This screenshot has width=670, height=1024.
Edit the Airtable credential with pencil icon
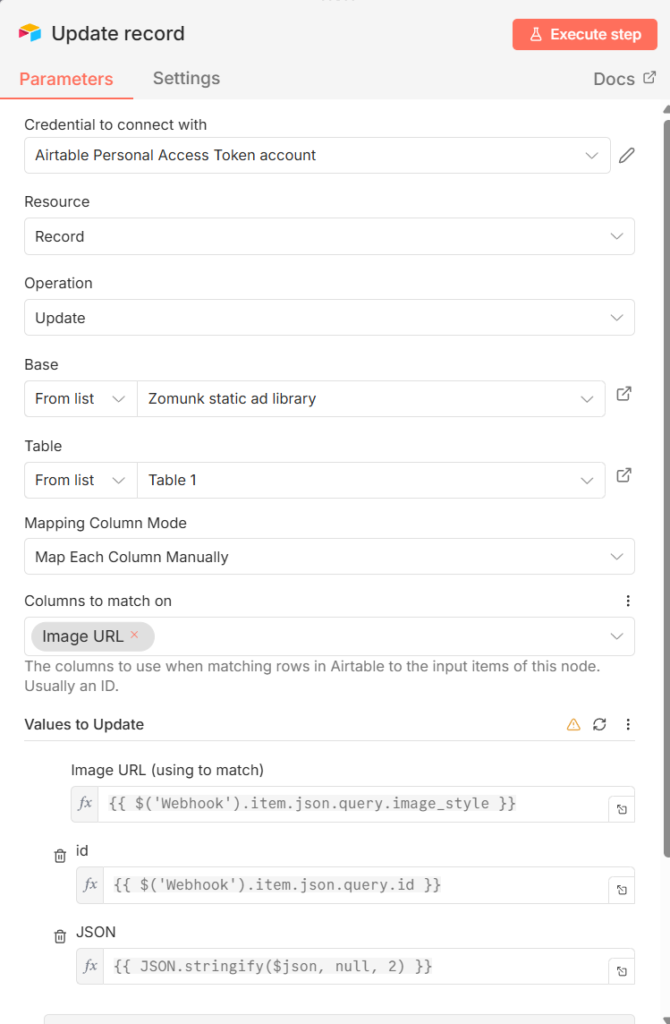627,155
